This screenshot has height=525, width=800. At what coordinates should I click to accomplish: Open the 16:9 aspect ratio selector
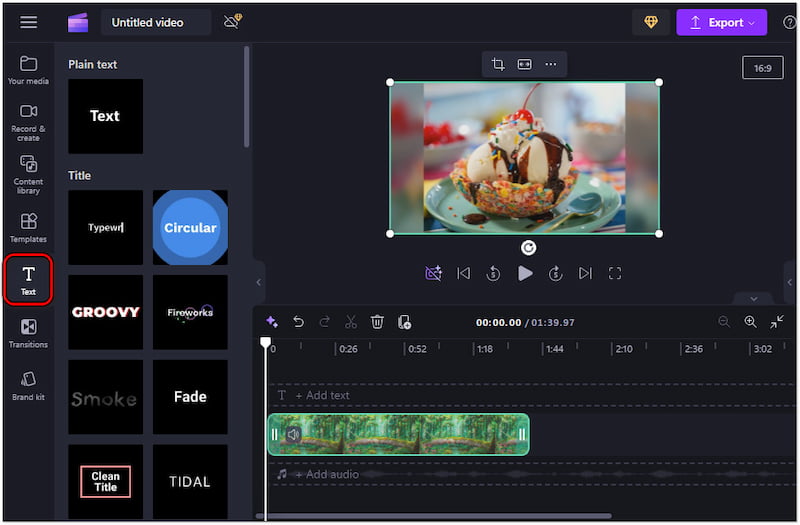762,68
